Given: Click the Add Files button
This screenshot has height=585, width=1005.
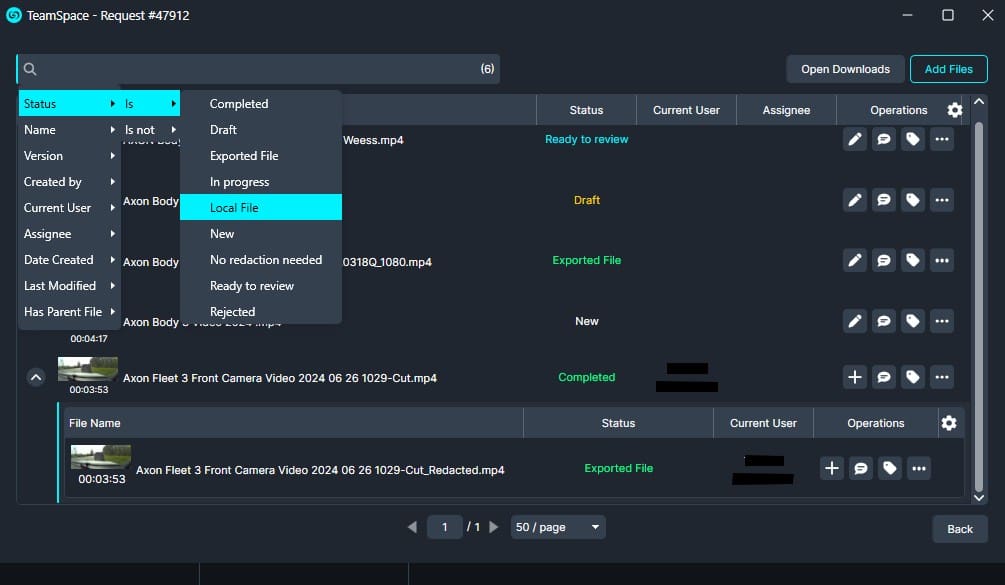Looking at the screenshot, I should click(948, 69).
